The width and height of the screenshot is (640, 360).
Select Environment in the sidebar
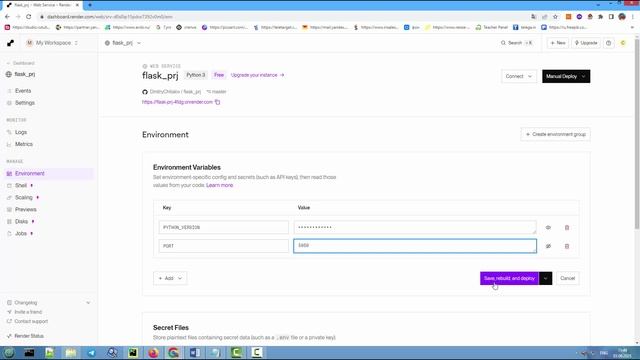pos(49,173)
